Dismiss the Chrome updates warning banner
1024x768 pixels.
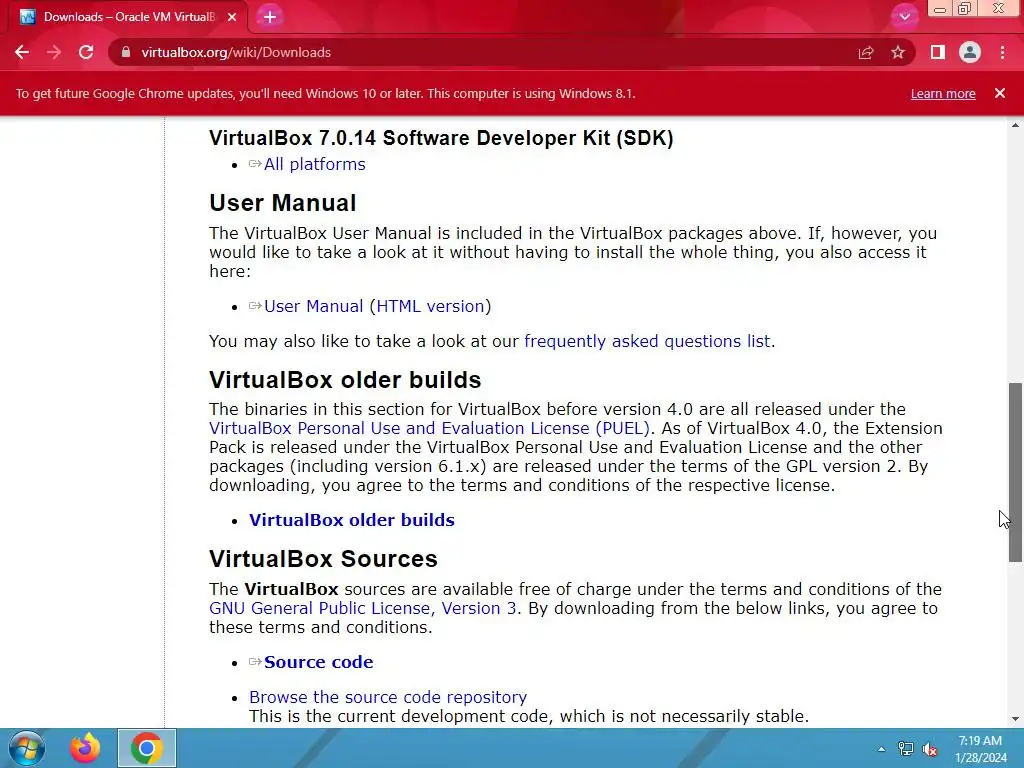click(x=1000, y=93)
